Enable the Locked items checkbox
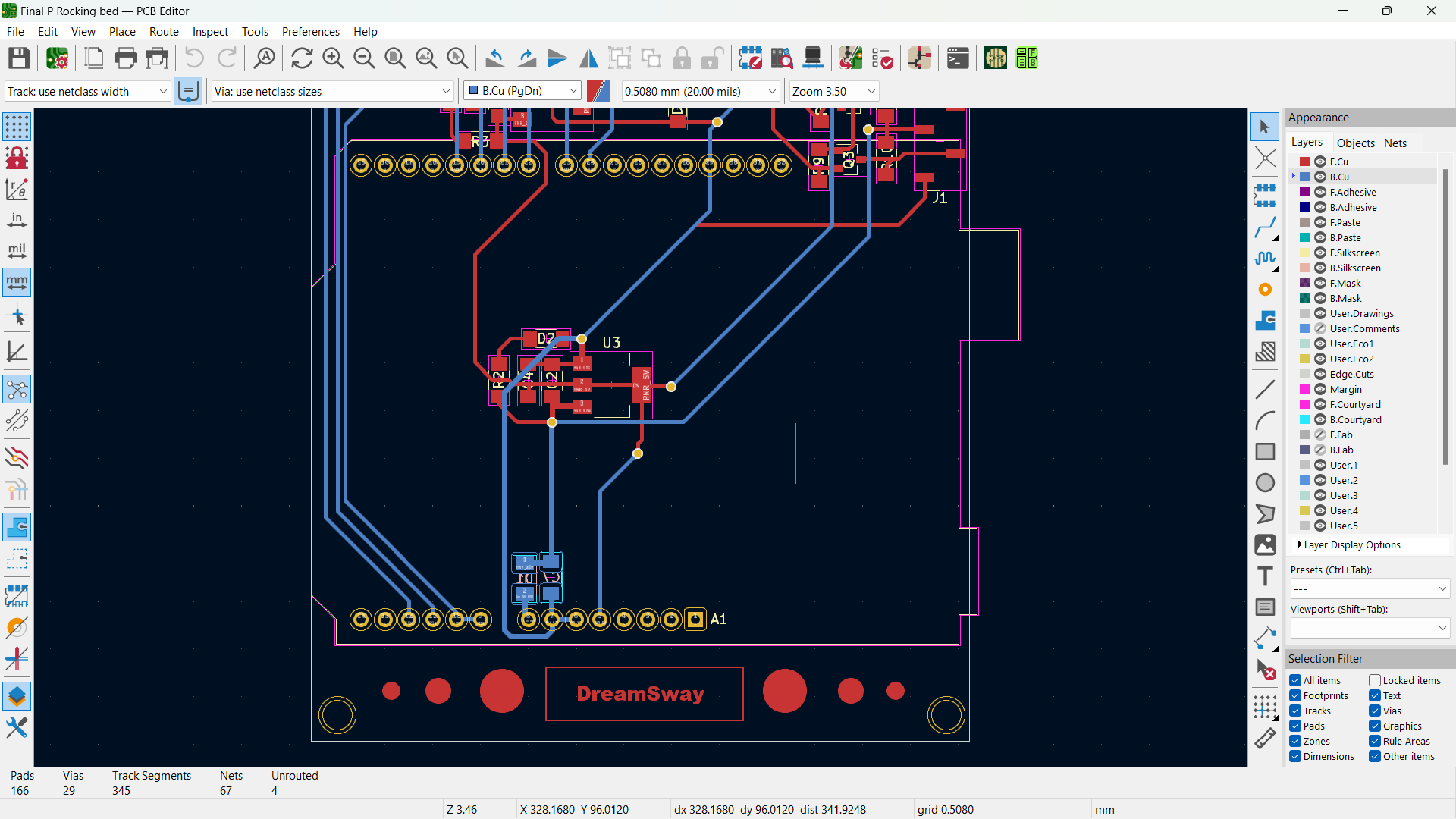This screenshot has height=819, width=1456. (1374, 681)
